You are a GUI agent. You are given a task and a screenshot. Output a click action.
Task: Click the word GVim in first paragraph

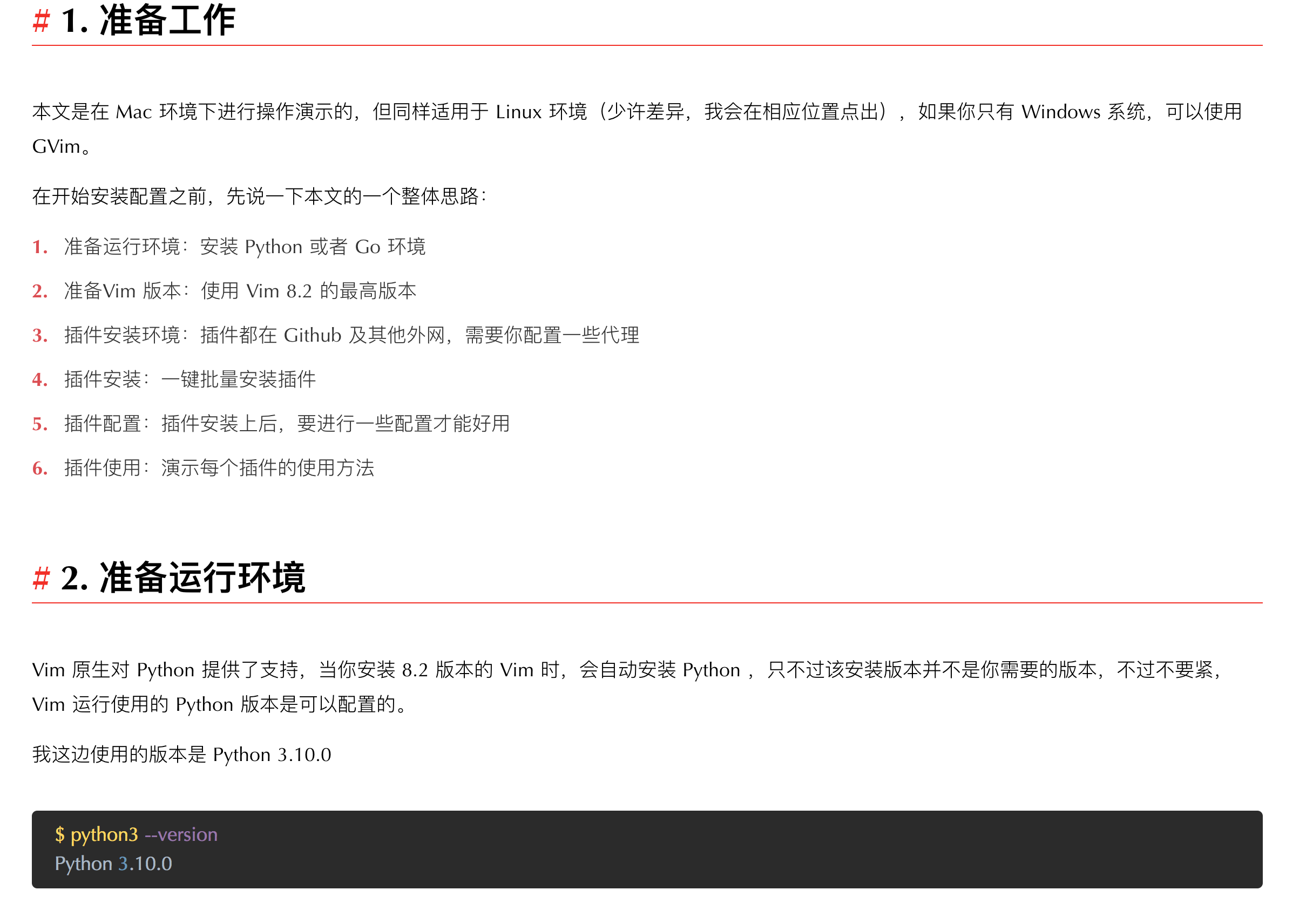click(56, 147)
